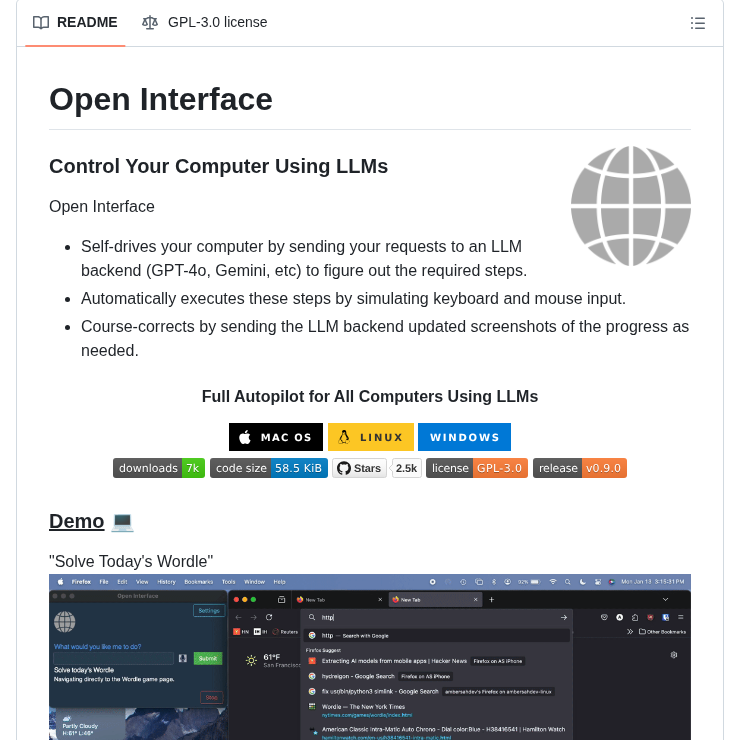
Task: Click the Open Interface main heading
Action: point(161,99)
